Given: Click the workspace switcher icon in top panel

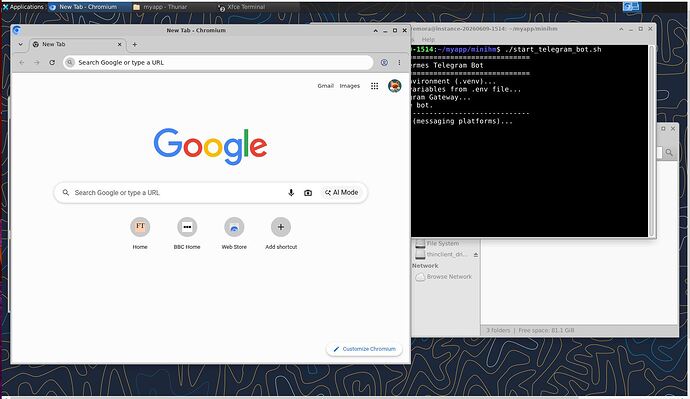Looking at the screenshot, I should point(631,7).
